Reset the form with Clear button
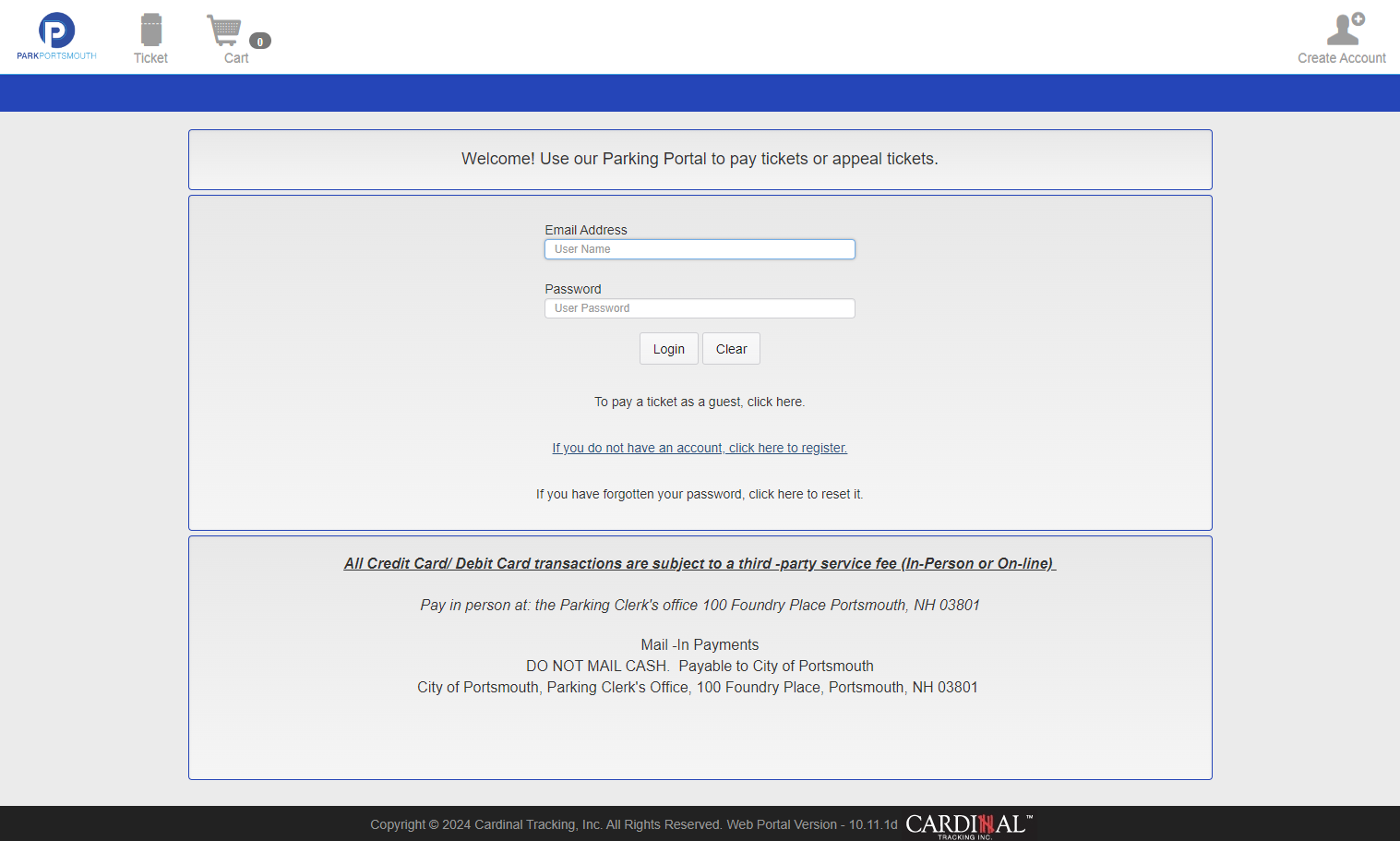 731,349
